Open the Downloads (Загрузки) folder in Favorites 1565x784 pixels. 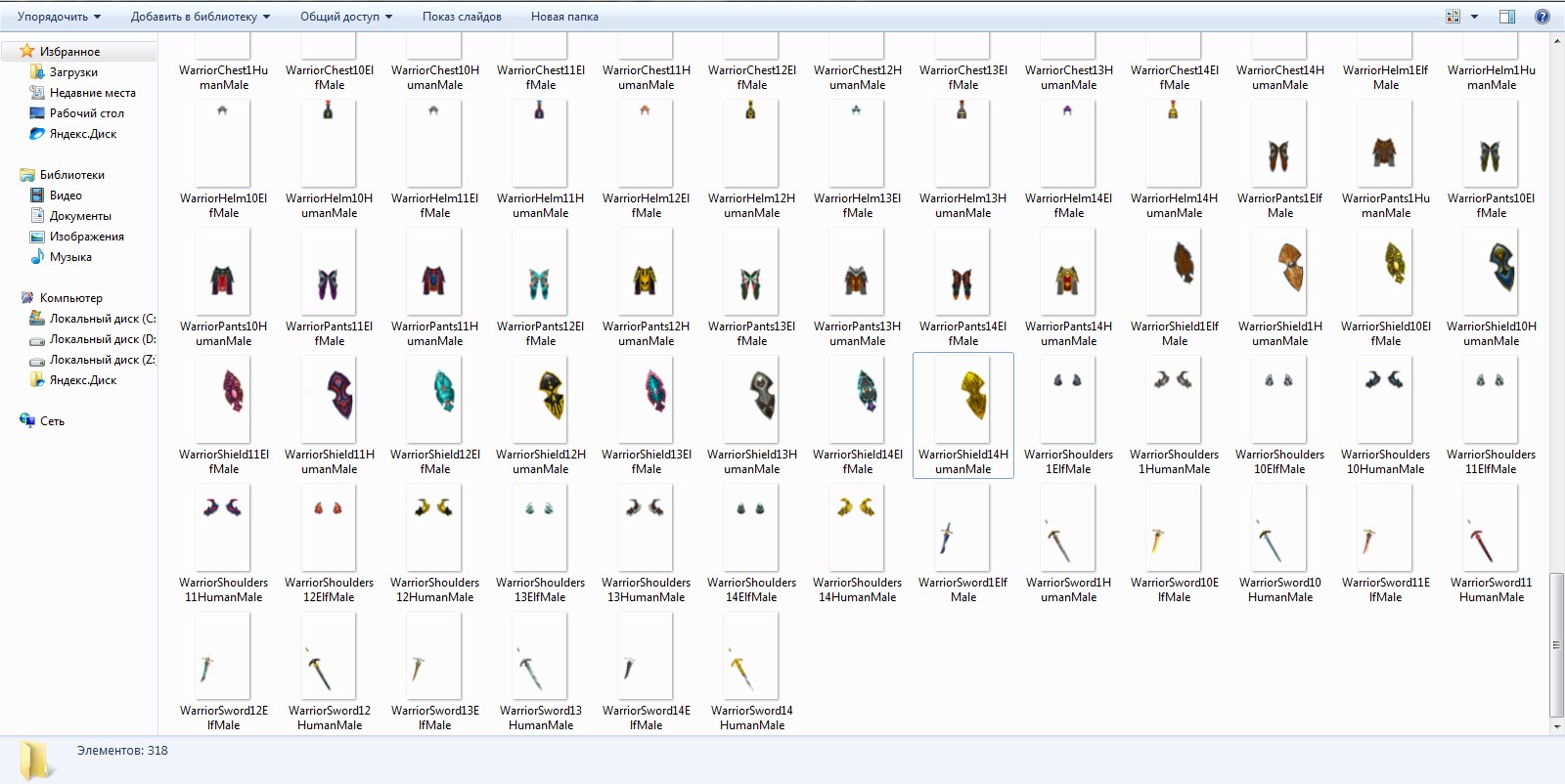pyautogui.click(x=73, y=72)
